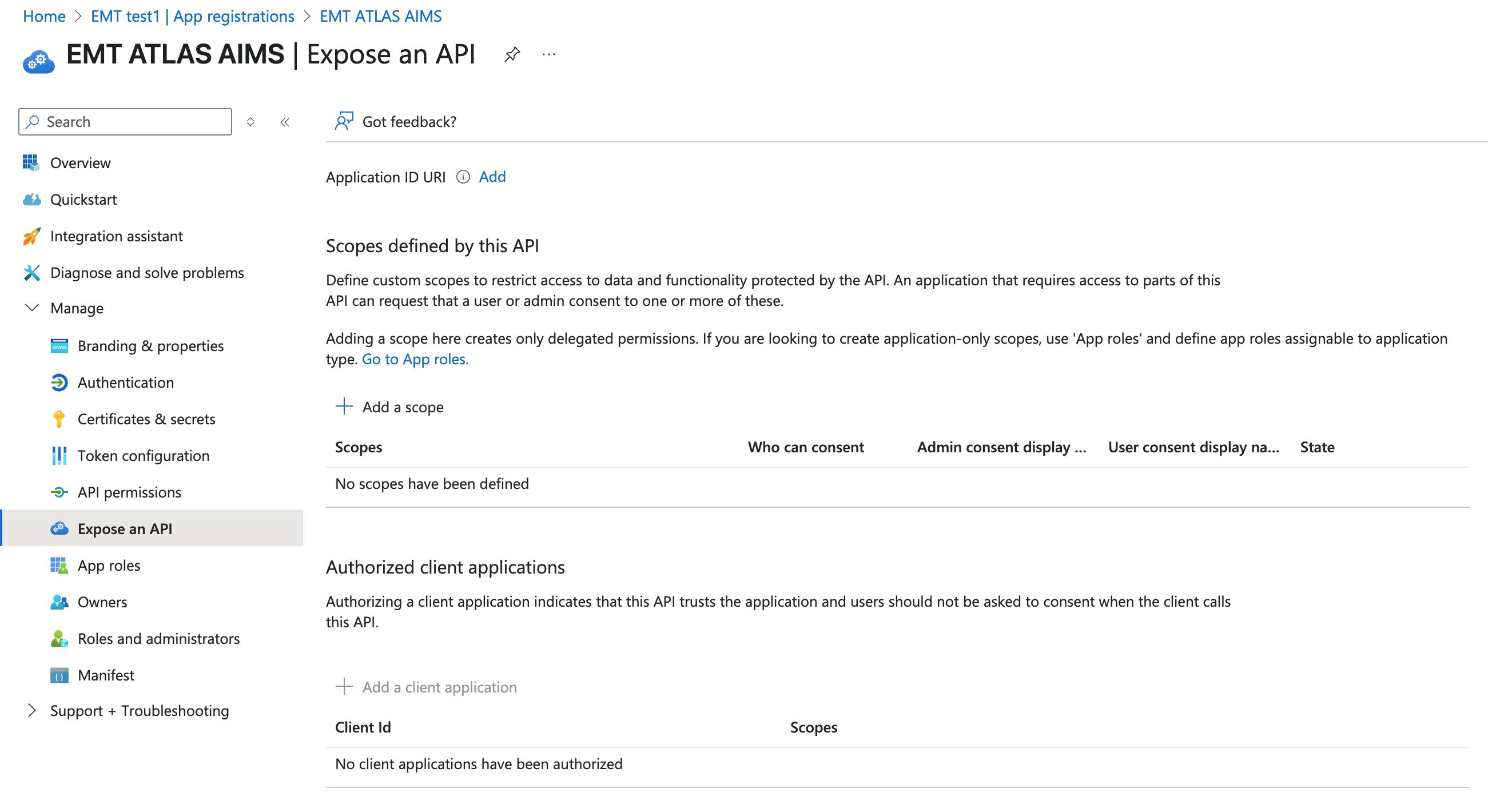Open EMT test1 App registrations breadcrumb
Viewport: 1488px width, 812px height.
(x=192, y=16)
